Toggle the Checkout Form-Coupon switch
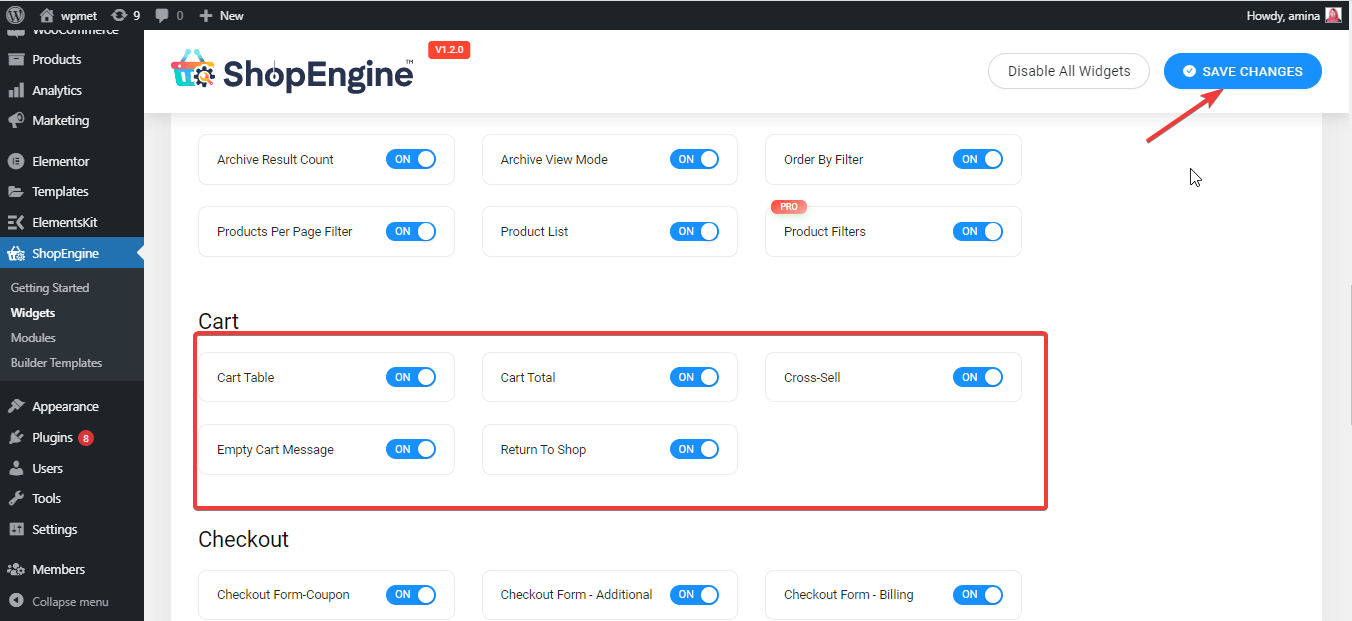Screen dimensions: 1352x621 411,594
